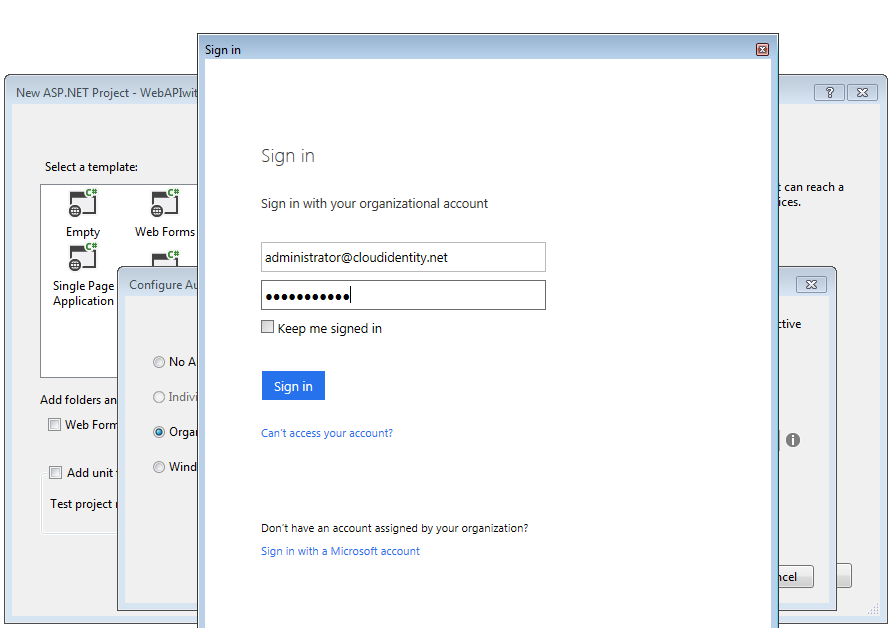
Task: Select the Organizational accounts radio option
Action: (159, 432)
